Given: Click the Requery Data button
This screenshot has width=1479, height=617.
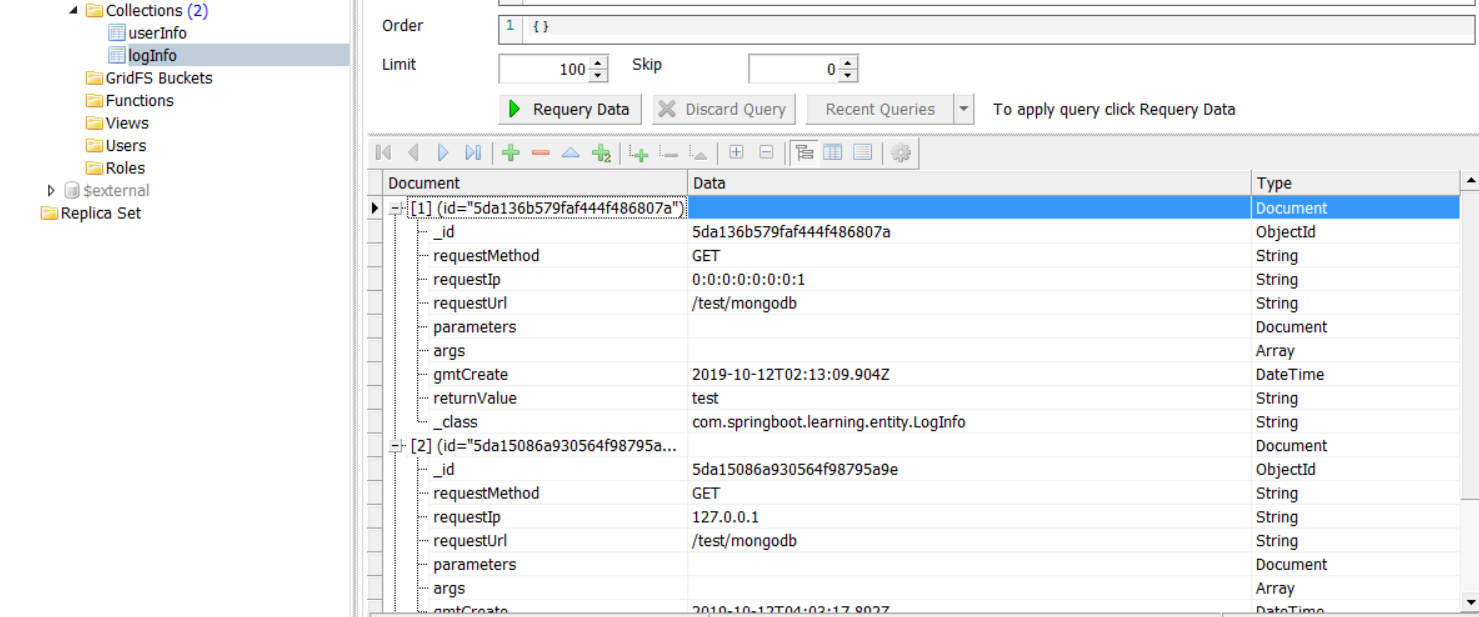Looking at the screenshot, I should (x=570, y=109).
